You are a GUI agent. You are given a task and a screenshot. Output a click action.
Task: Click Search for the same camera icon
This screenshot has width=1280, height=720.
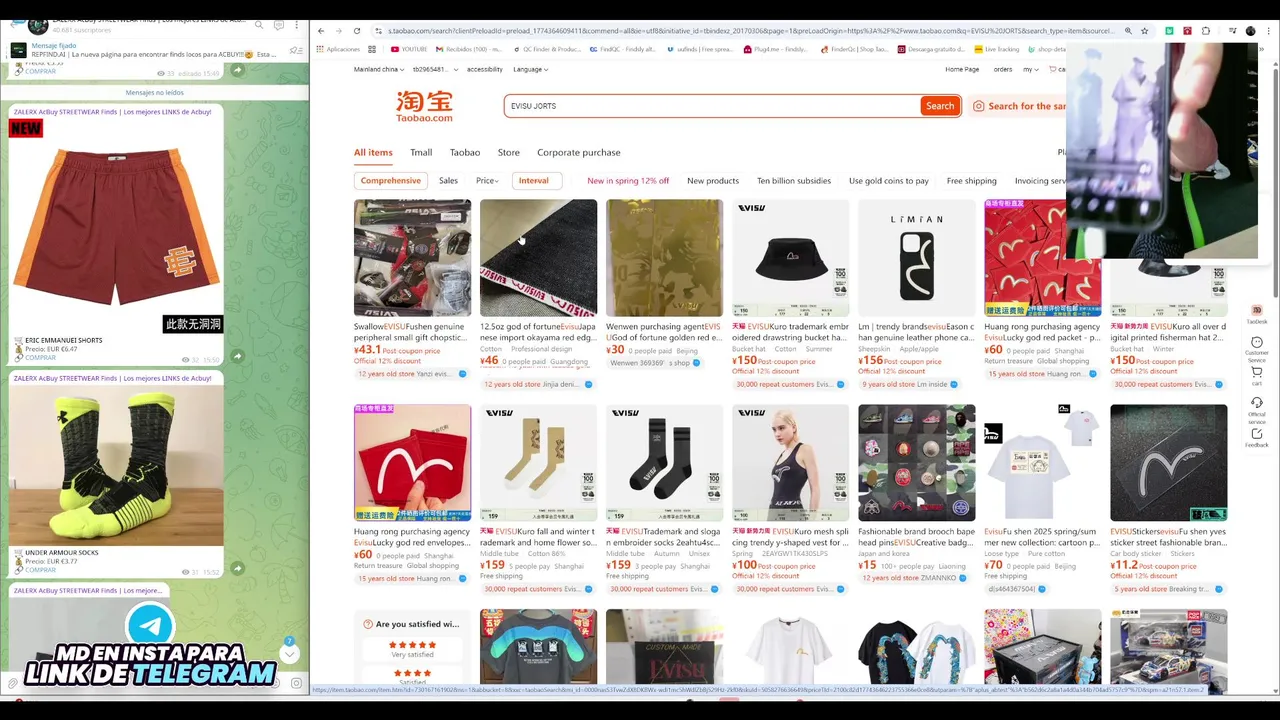tap(978, 106)
